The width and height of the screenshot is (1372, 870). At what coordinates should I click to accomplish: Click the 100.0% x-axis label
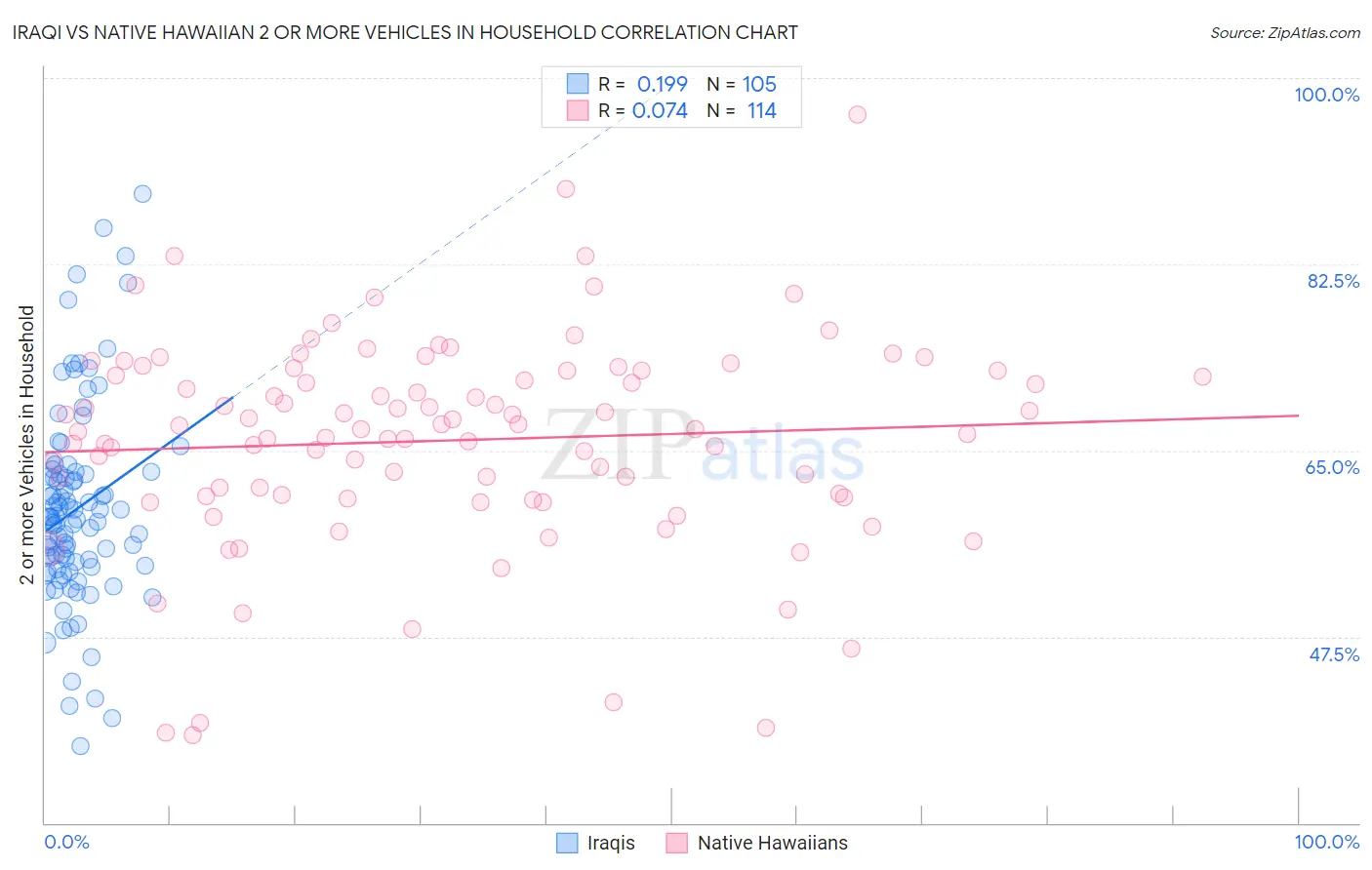pos(1326,842)
